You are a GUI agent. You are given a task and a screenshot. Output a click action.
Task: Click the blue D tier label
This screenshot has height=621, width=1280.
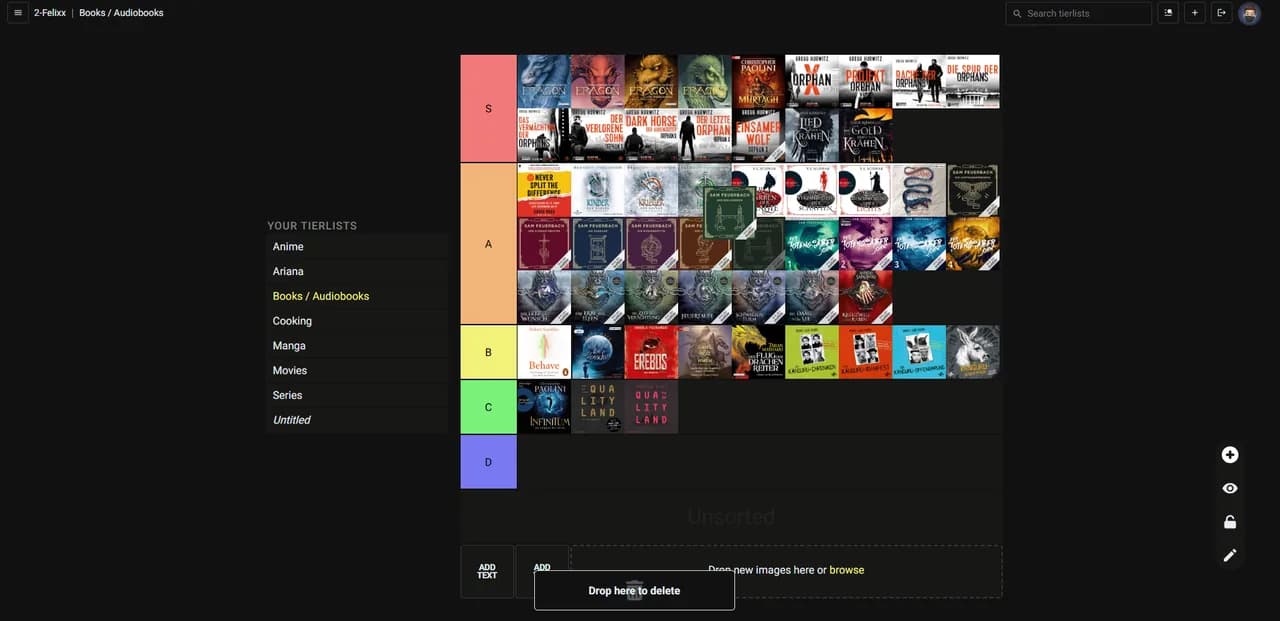point(488,462)
